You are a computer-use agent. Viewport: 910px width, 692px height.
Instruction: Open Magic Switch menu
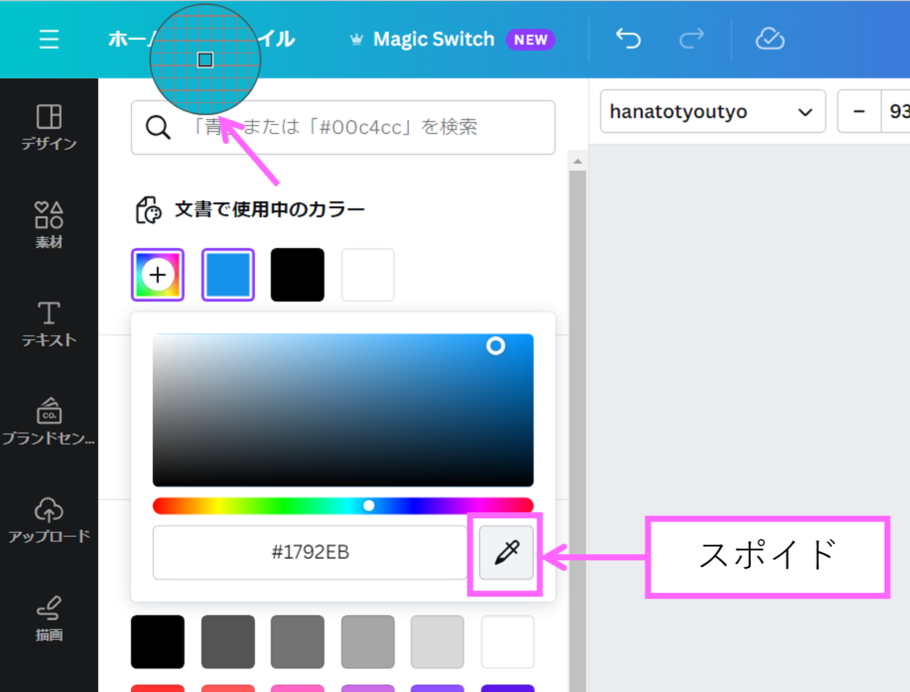(450, 39)
